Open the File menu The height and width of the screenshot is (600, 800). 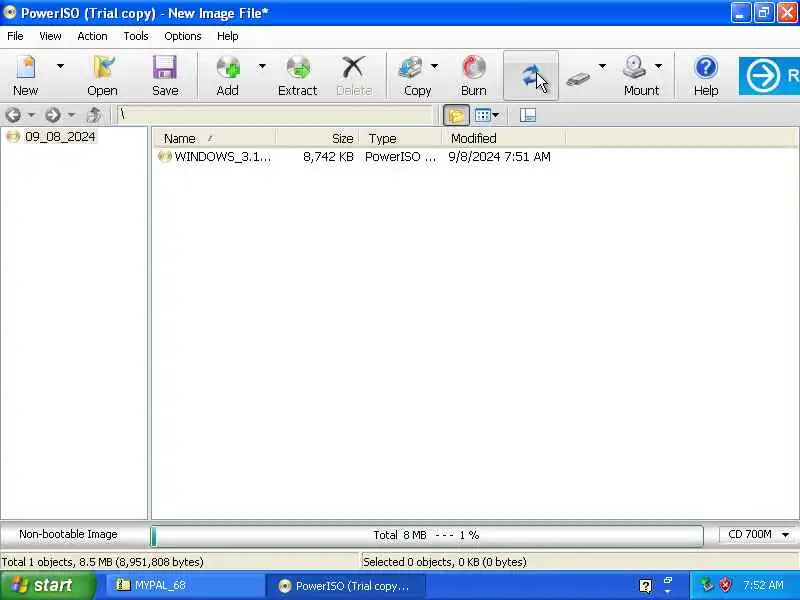click(15, 36)
